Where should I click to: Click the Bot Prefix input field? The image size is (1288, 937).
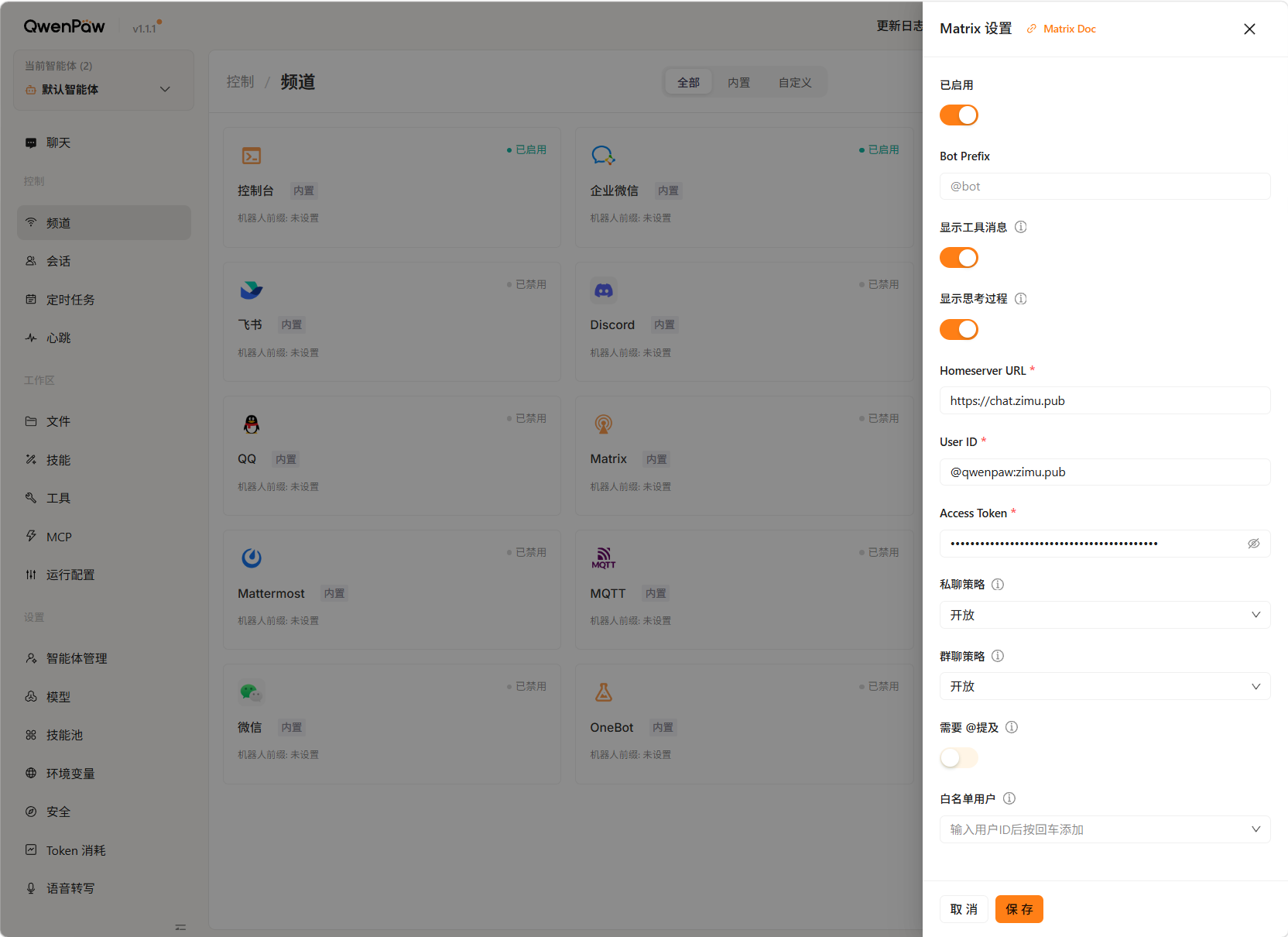(x=1105, y=187)
